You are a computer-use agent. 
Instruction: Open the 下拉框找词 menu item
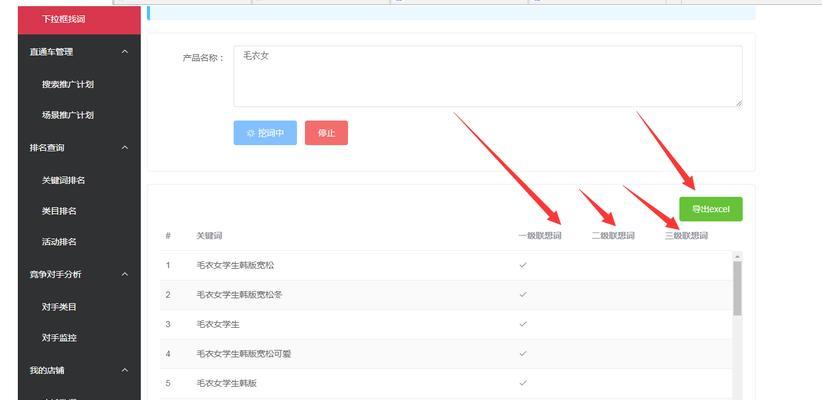pos(79,19)
